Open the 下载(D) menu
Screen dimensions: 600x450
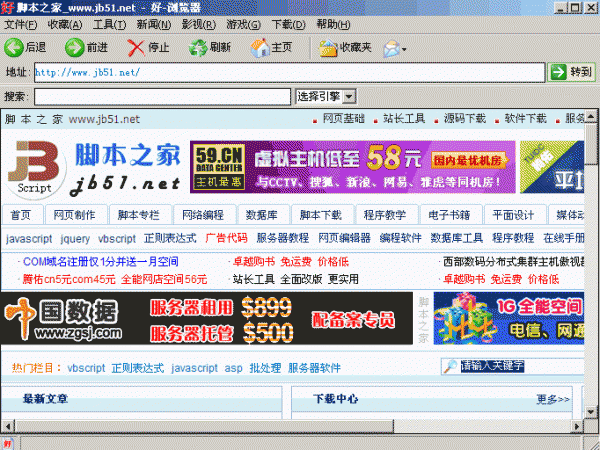click(288, 25)
